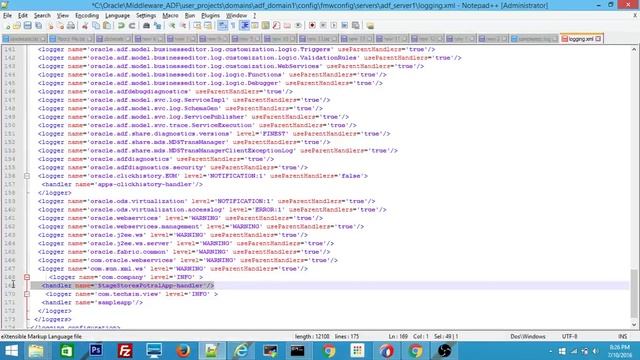Open Folder as Workspace toolbar icon
The height and width of the screenshot is (360, 640).
click(x=287, y=26)
